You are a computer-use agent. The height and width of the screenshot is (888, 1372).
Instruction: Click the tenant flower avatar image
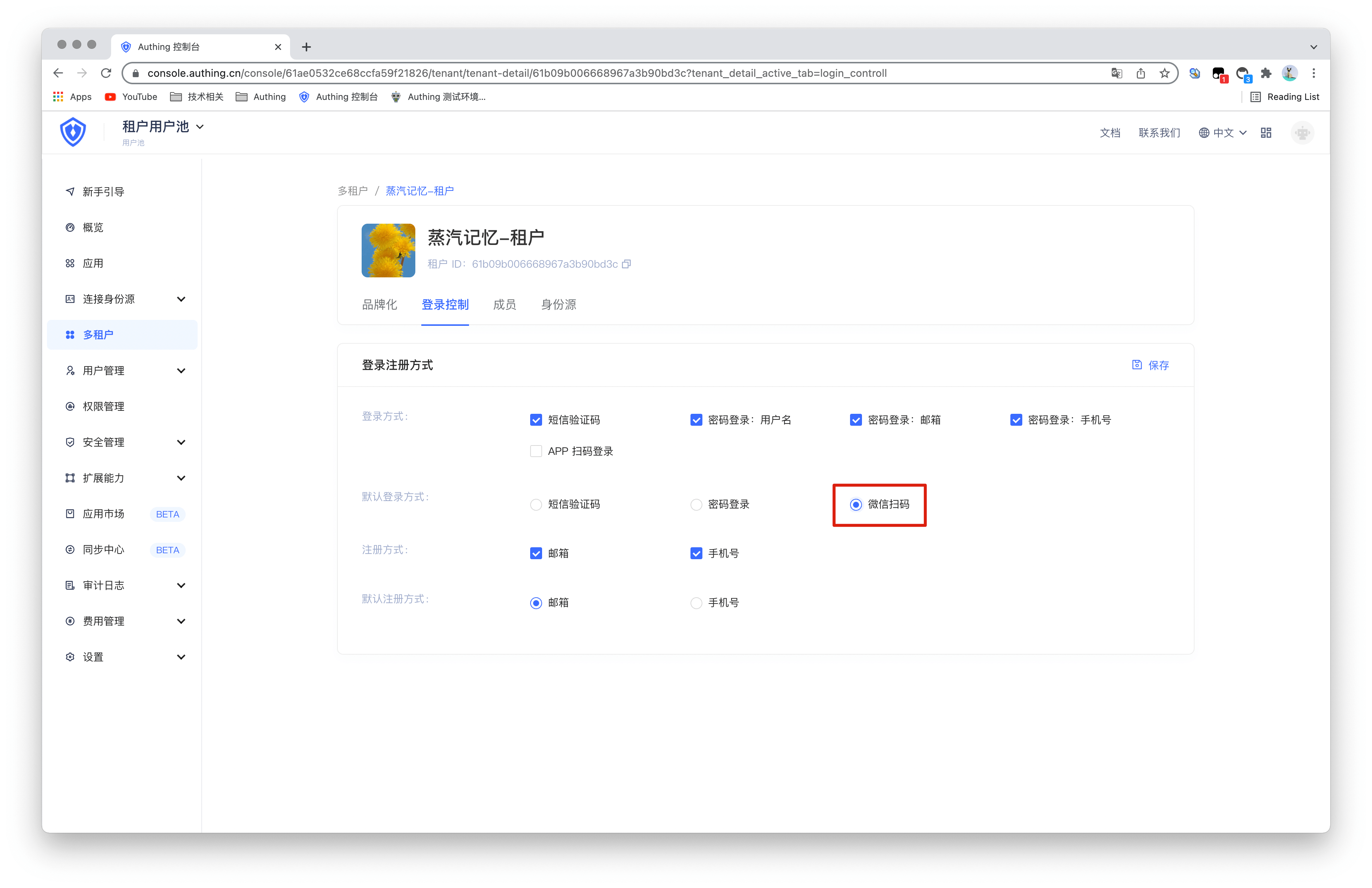click(x=388, y=251)
